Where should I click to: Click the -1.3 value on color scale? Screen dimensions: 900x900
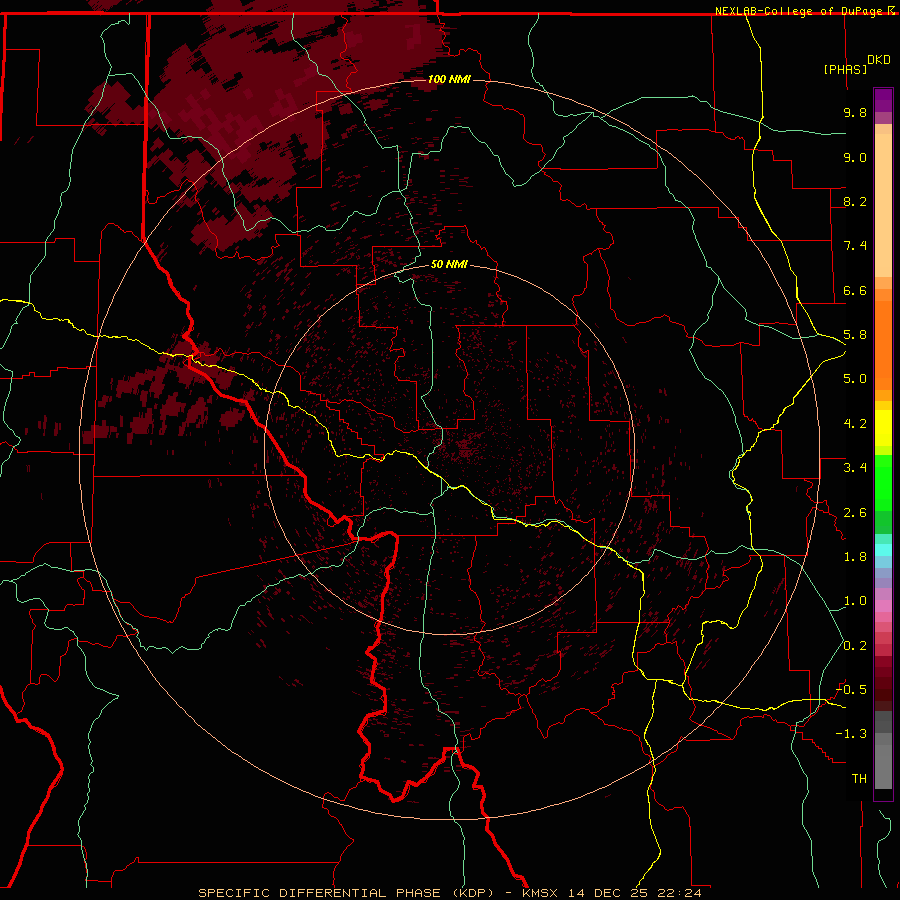pos(851,734)
